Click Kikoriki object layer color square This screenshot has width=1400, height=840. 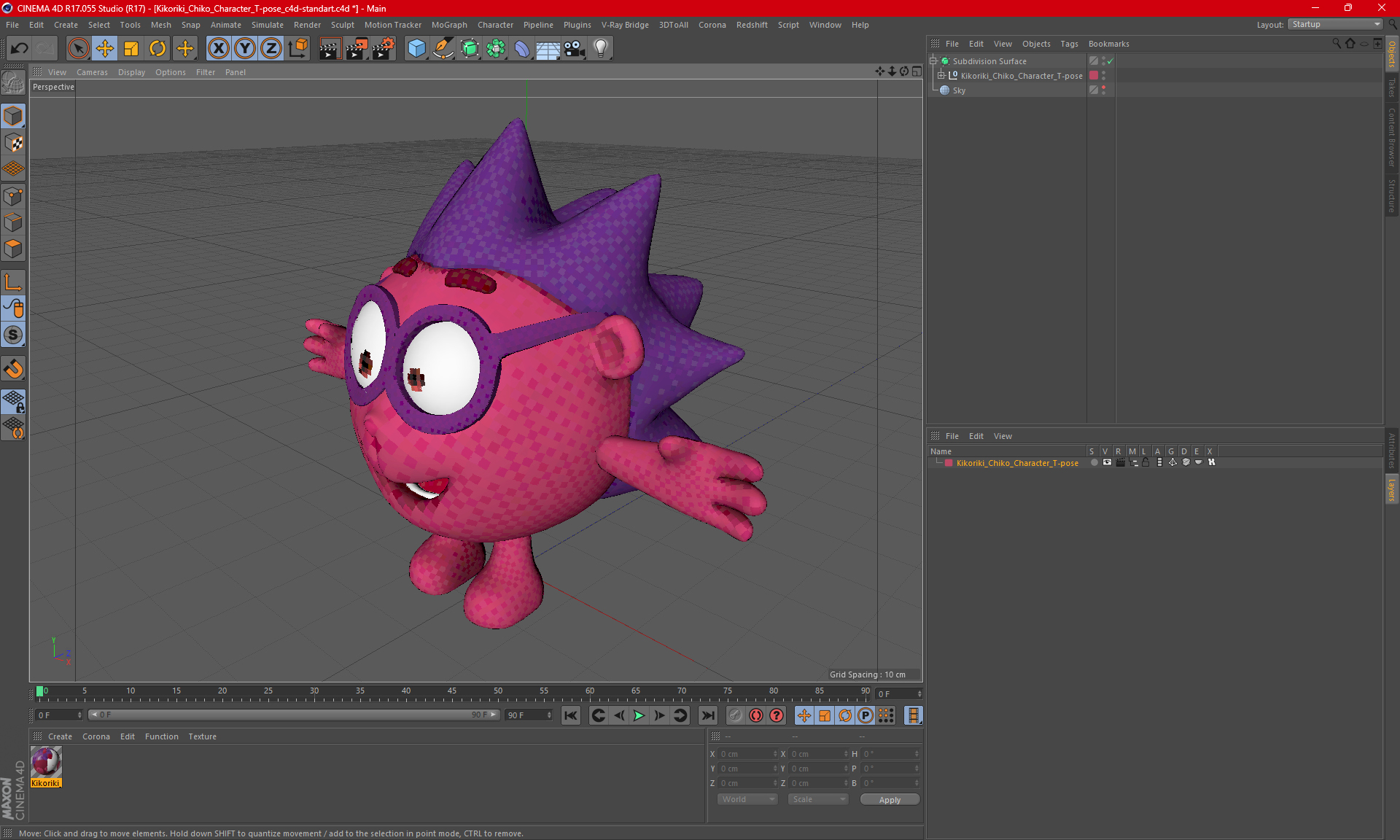click(1094, 76)
